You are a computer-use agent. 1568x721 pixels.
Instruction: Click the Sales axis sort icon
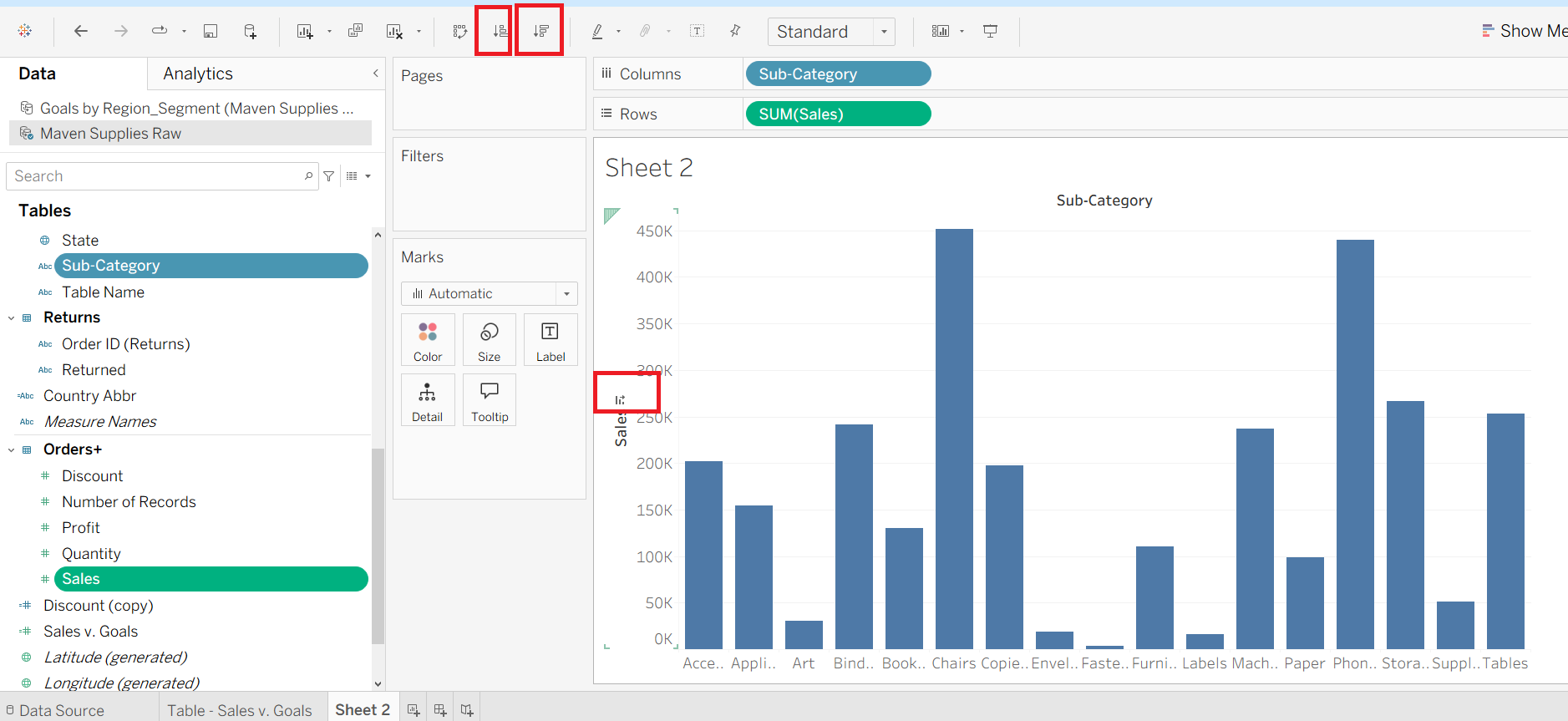[x=620, y=399]
